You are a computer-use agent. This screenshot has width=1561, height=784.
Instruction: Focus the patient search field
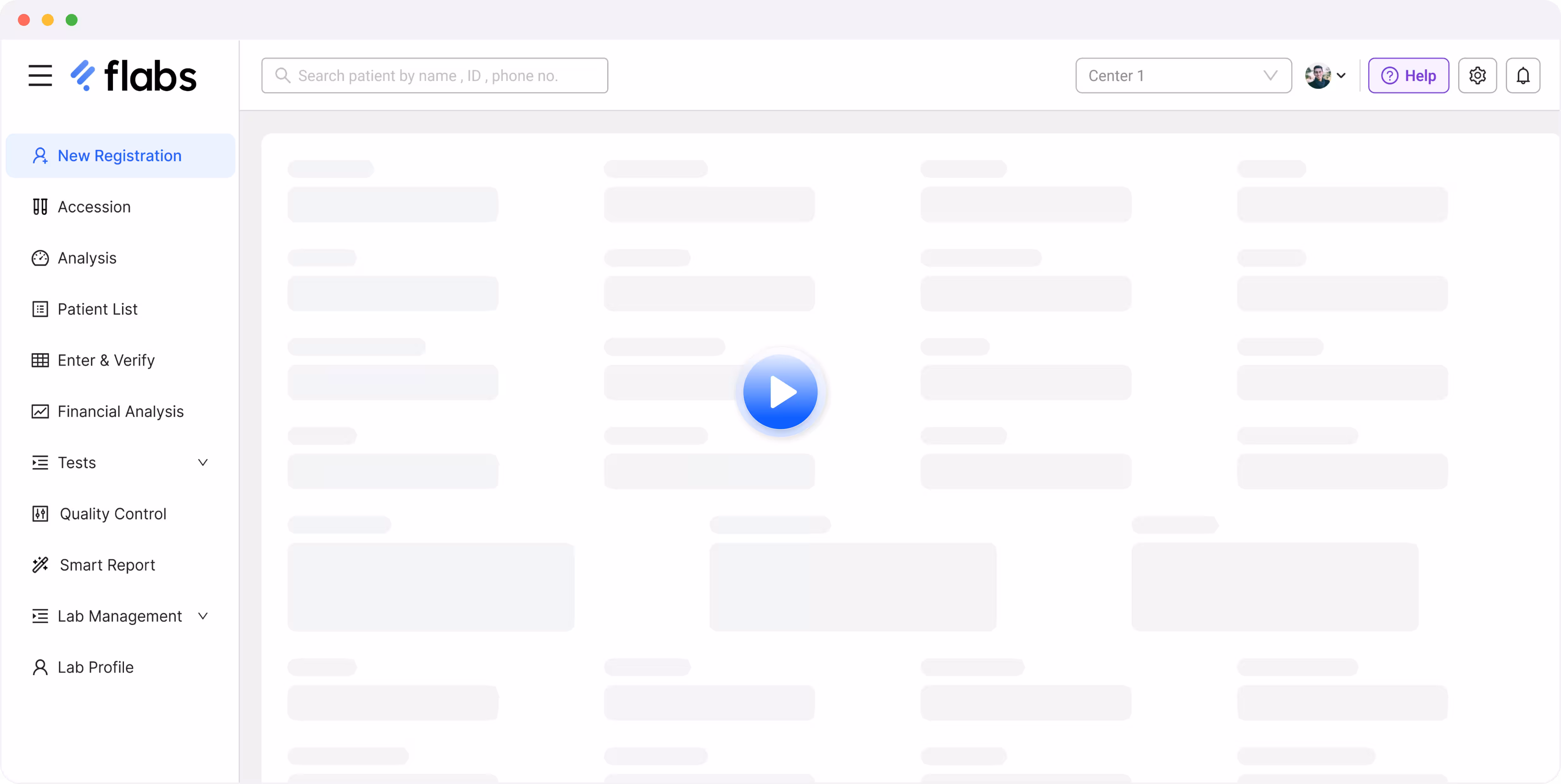click(435, 76)
